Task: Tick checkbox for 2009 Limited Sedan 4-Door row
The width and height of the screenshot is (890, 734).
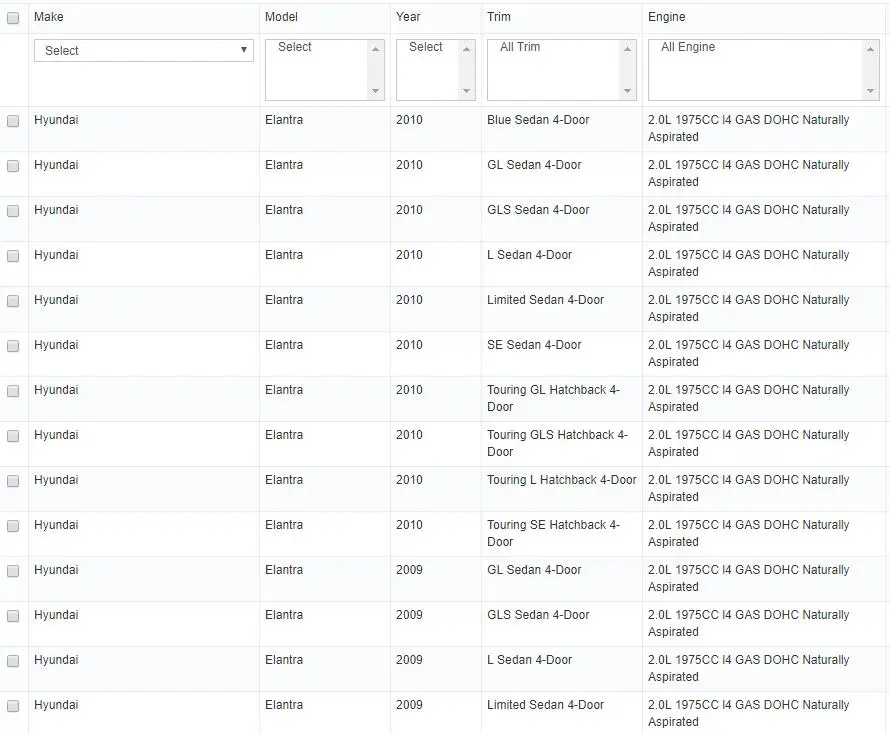Action: tap(12, 706)
